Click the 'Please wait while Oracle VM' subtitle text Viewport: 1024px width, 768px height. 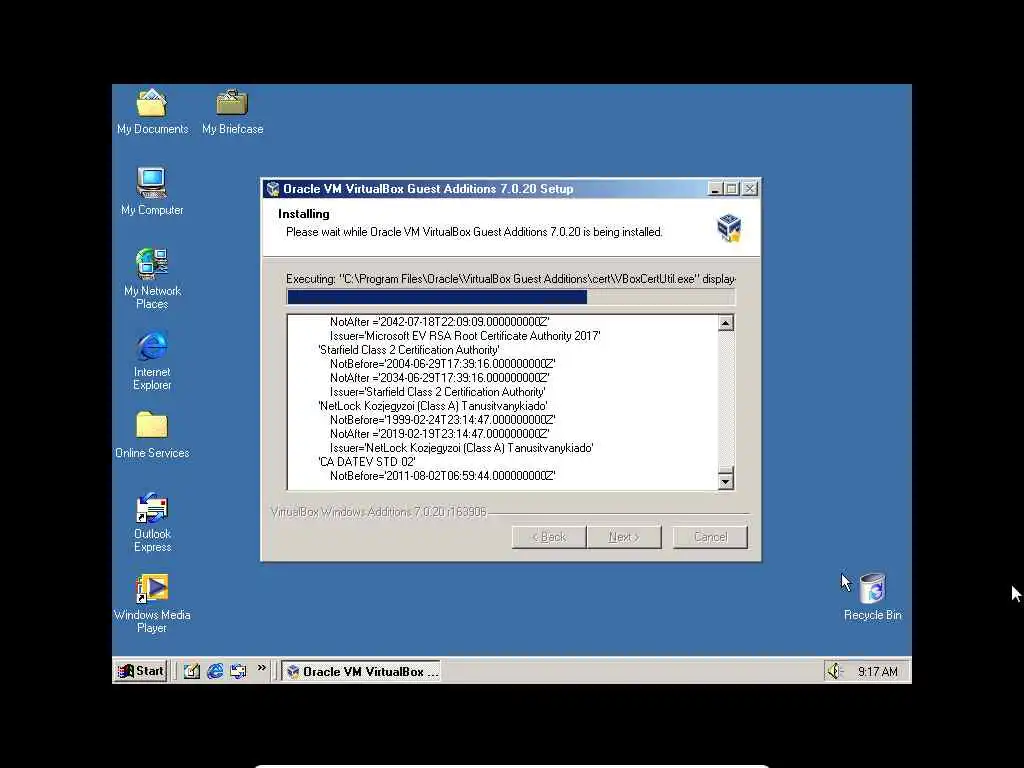[x=474, y=232]
